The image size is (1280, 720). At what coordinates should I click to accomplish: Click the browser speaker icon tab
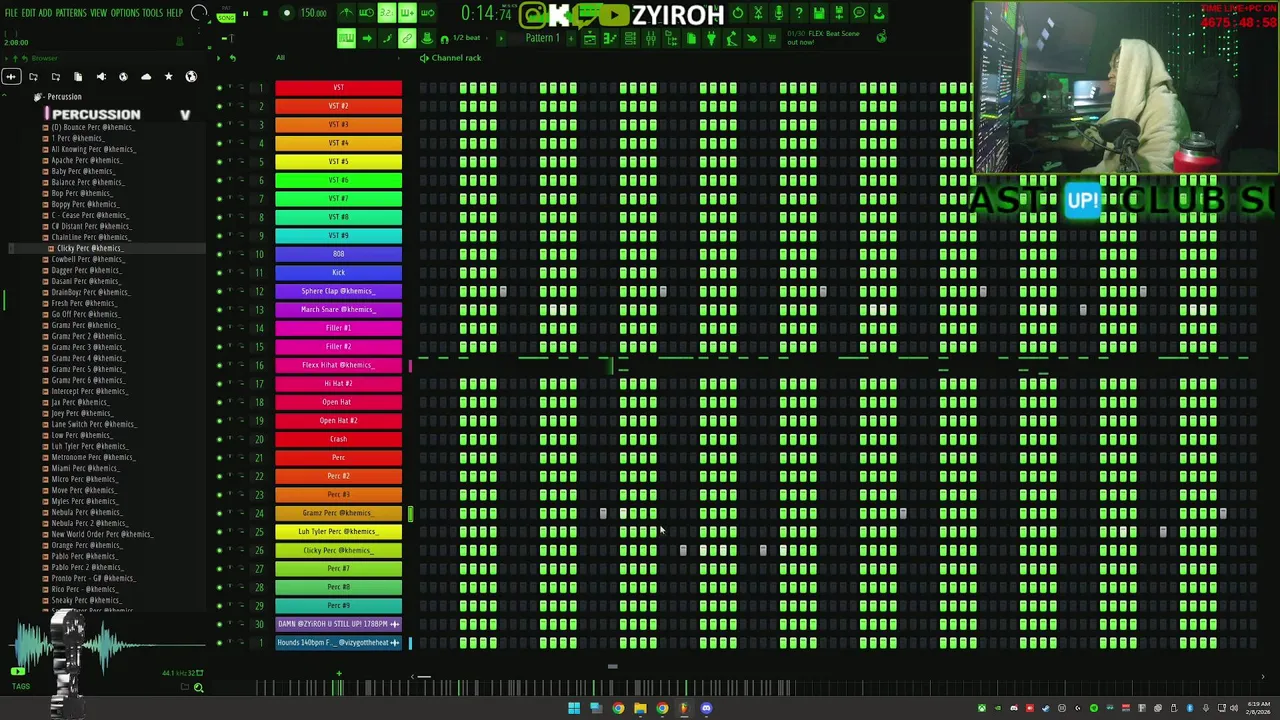coord(101,76)
